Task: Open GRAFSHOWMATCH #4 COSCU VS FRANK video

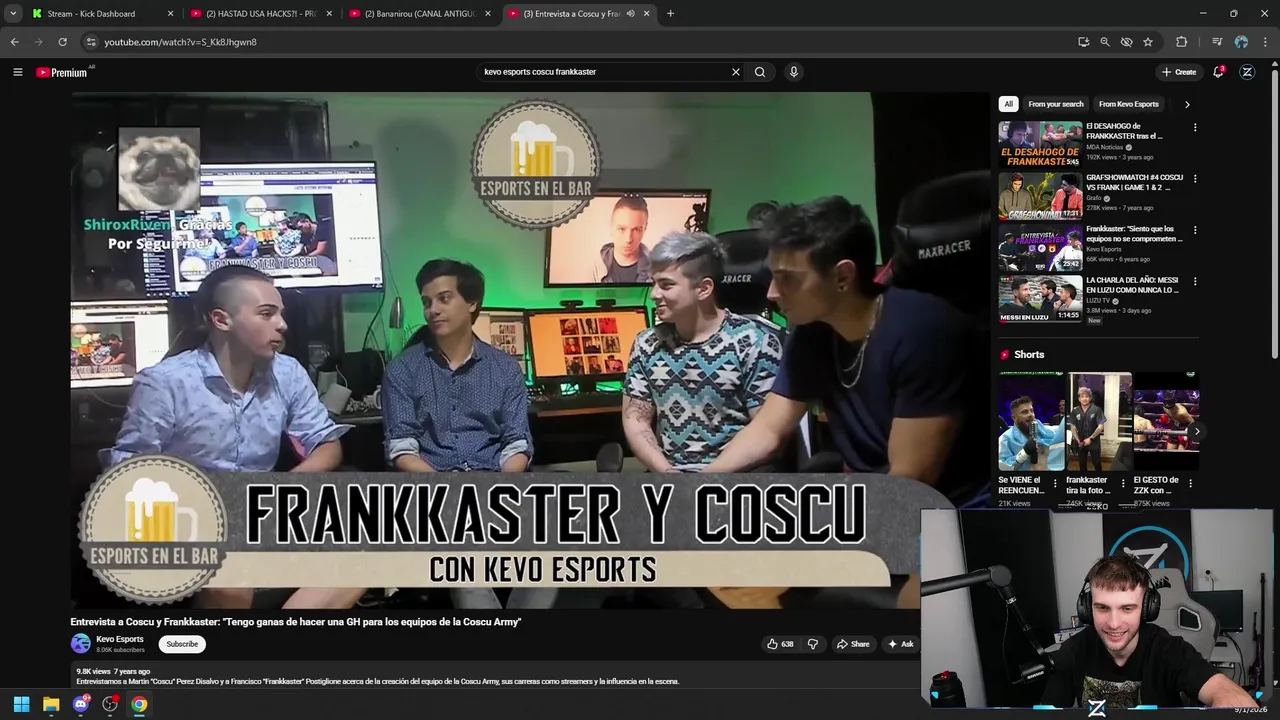Action: click(1040, 196)
